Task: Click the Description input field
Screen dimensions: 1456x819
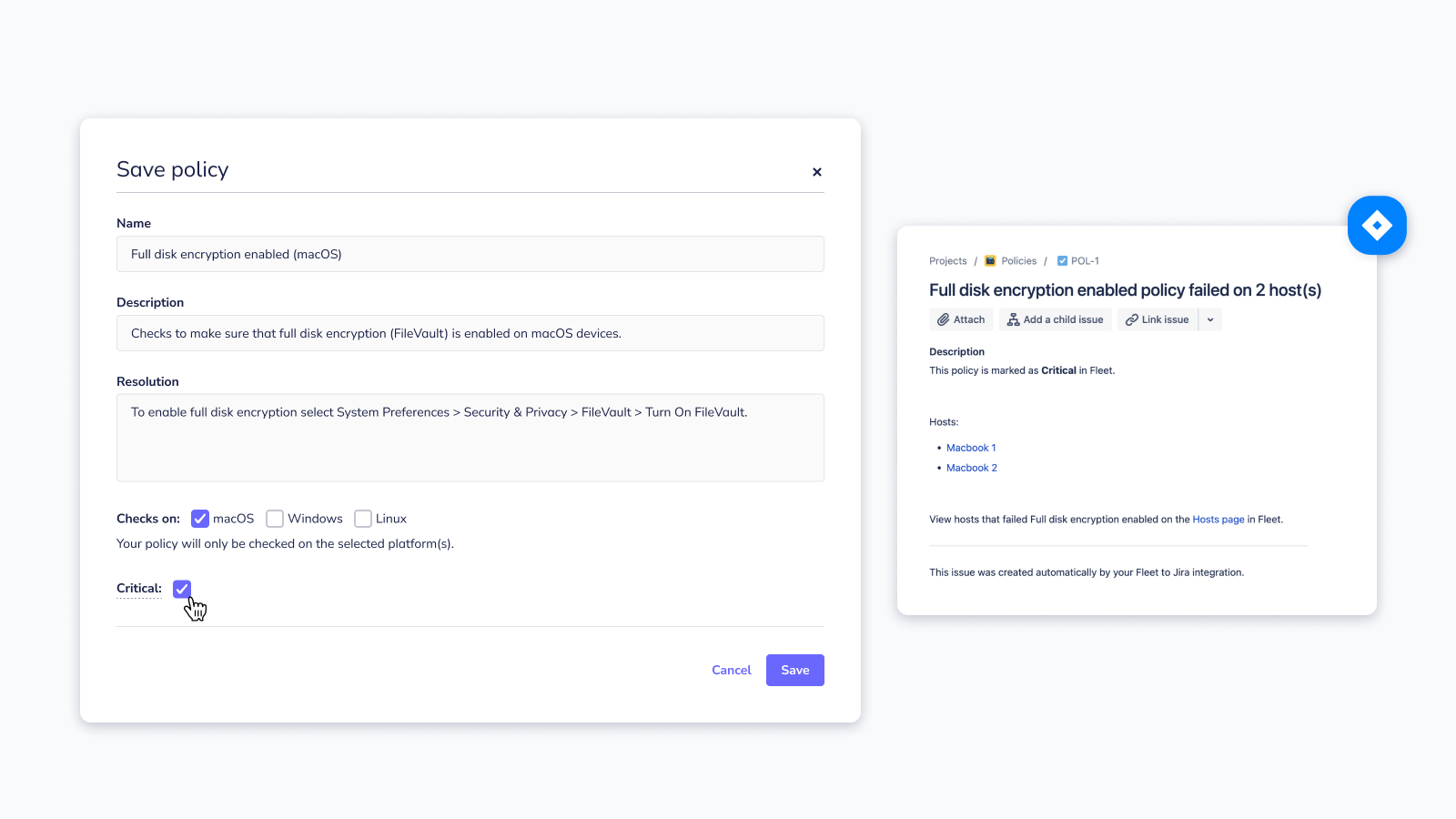Action: [x=470, y=333]
